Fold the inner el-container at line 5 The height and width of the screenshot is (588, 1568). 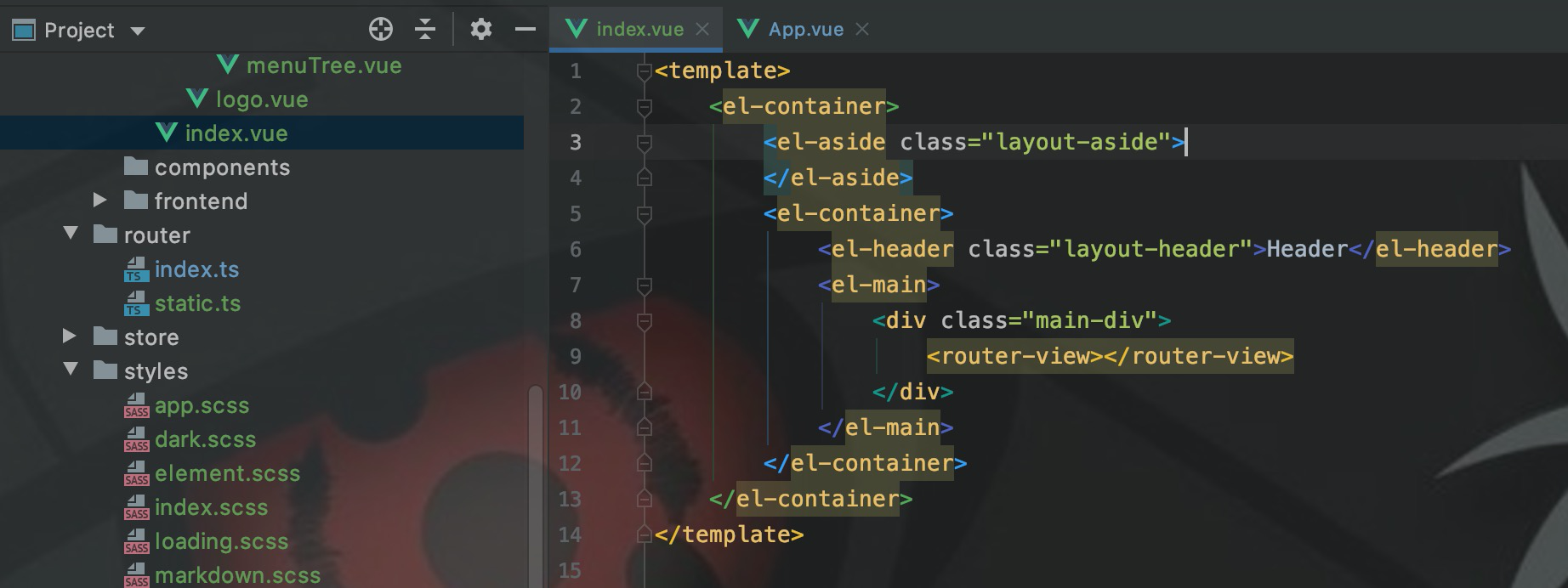click(645, 215)
